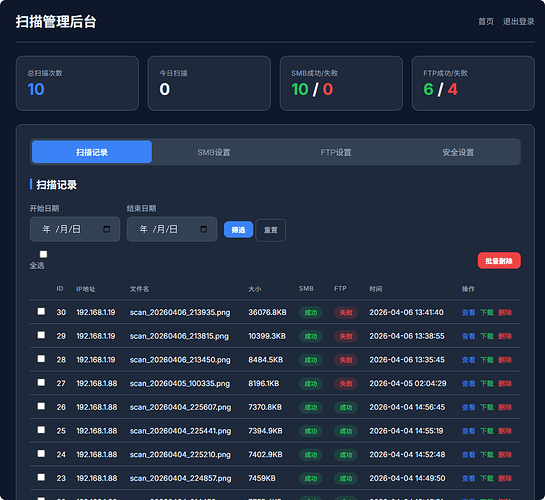Switch to the SMB设置 tab

214,152
